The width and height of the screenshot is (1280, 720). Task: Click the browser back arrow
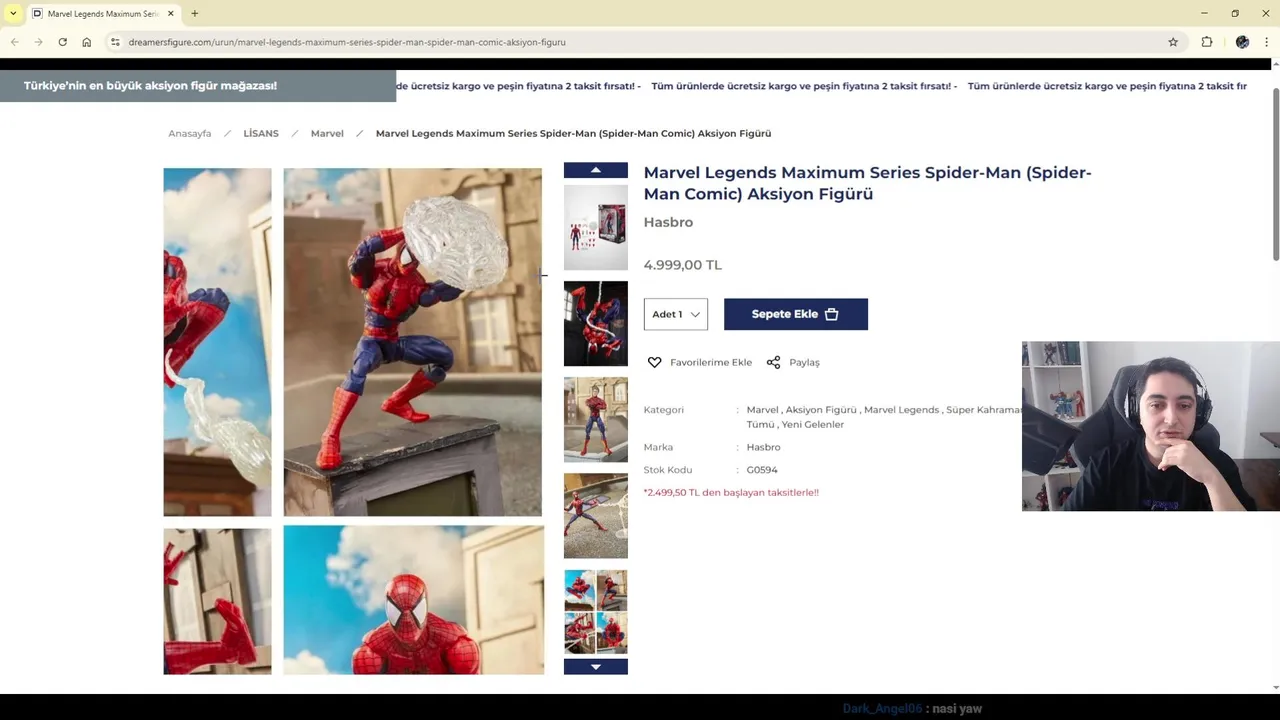15,42
